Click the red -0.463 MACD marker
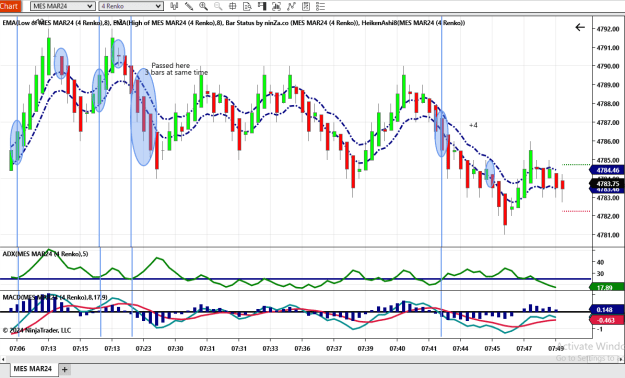 tap(607, 320)
